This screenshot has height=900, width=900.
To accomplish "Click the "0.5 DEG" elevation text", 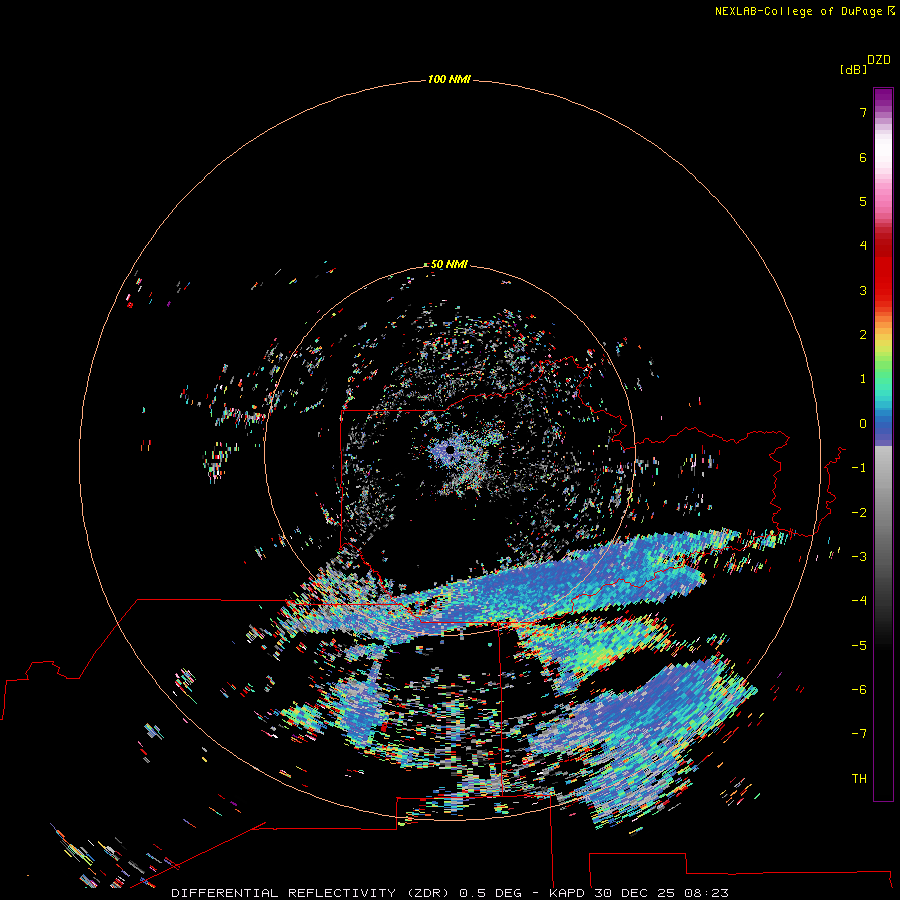I will click(x=490, y=893).
